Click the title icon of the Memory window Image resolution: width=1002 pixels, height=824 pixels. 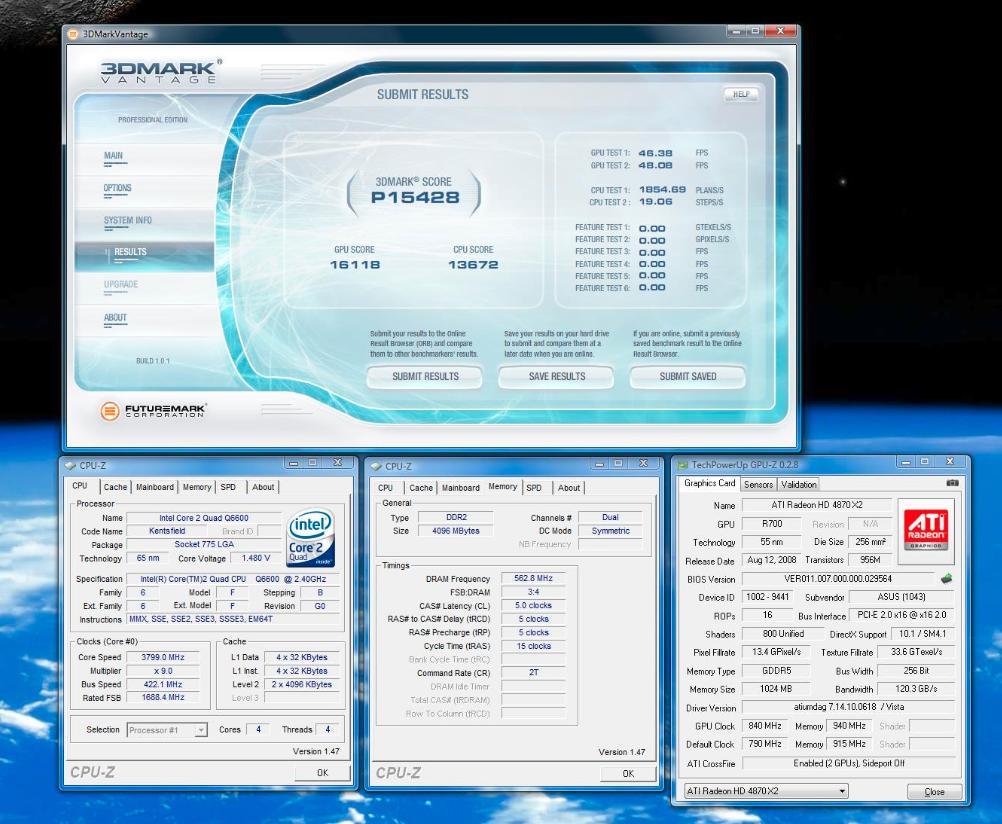(376, 467)
